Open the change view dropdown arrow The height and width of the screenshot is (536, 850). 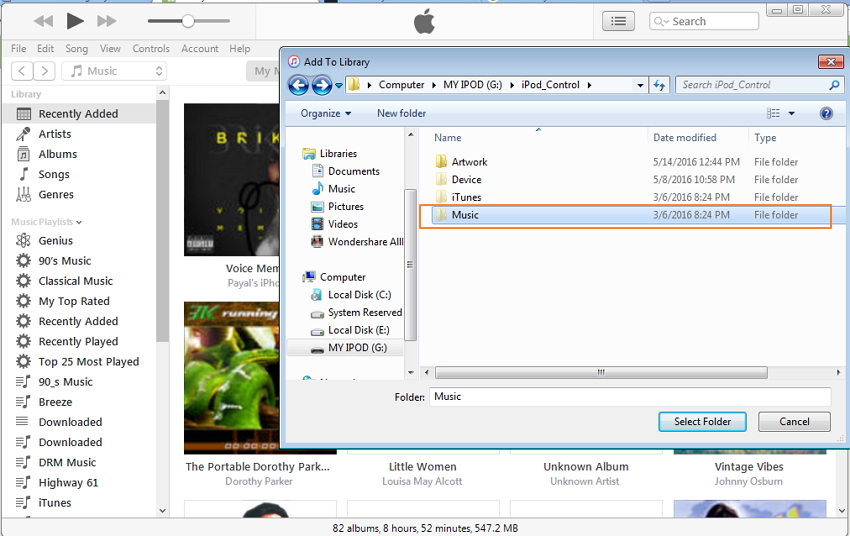[x=792, y=114]
